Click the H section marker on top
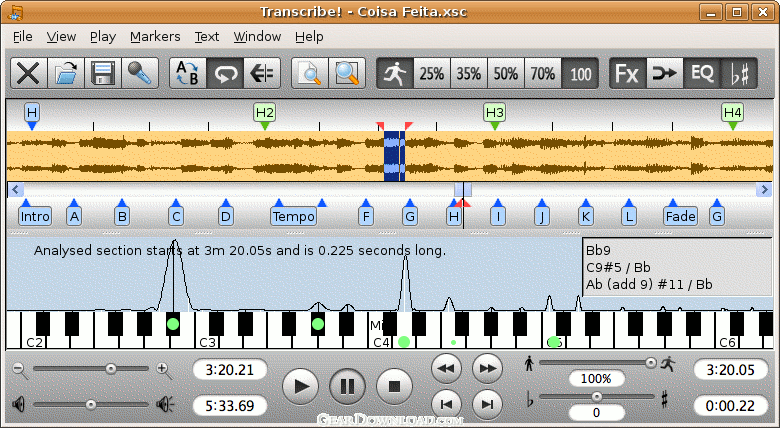 [x=32, y=113]
